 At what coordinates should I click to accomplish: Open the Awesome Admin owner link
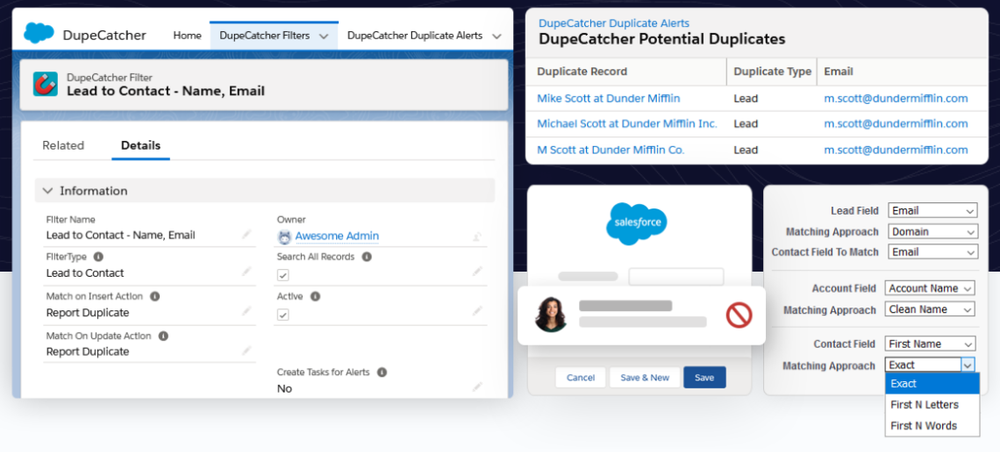point(337,236)
